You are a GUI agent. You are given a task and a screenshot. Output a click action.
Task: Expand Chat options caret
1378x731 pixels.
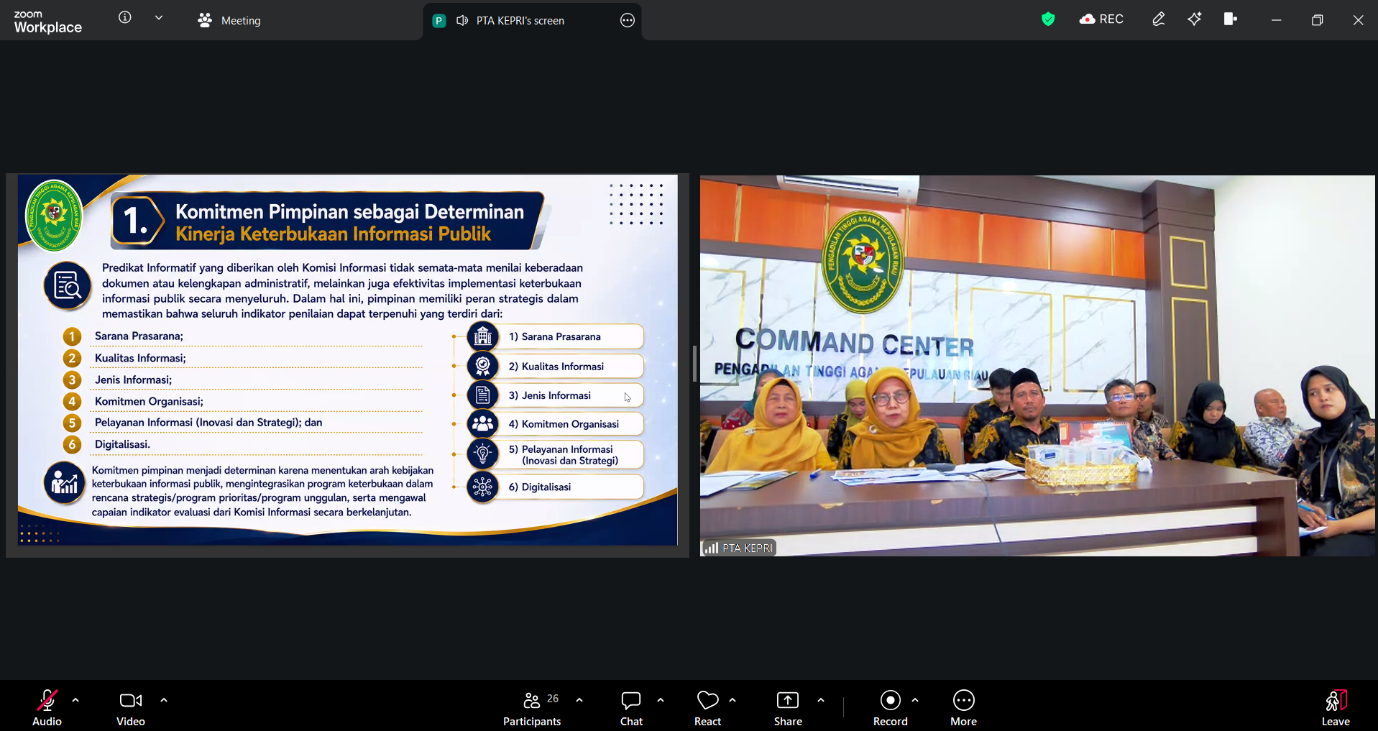coord(660,700)
